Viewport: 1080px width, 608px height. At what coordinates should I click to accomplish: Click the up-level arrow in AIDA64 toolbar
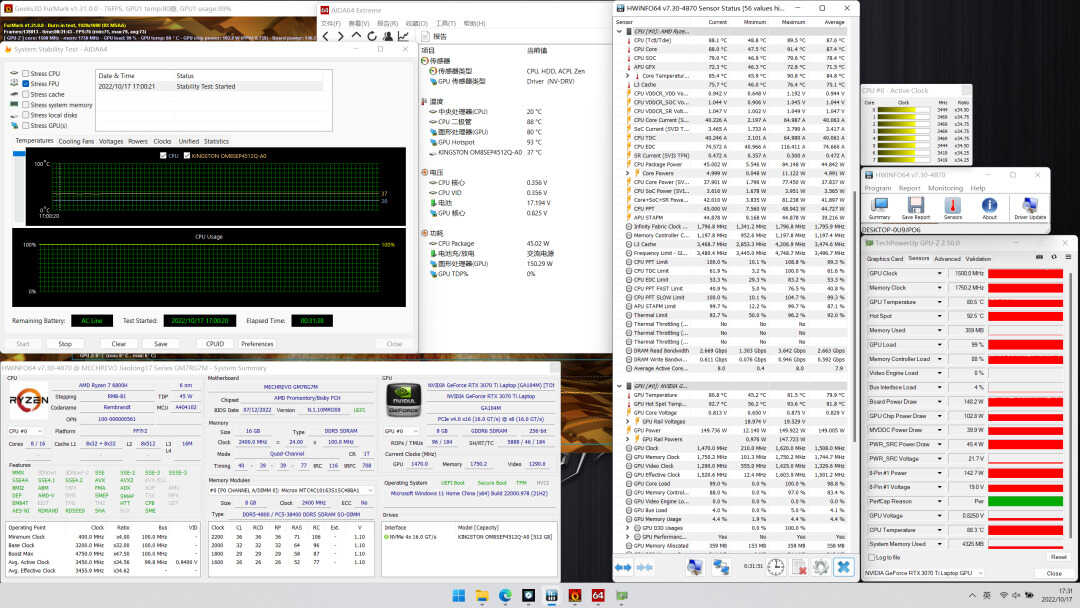(x=356, y=36)
